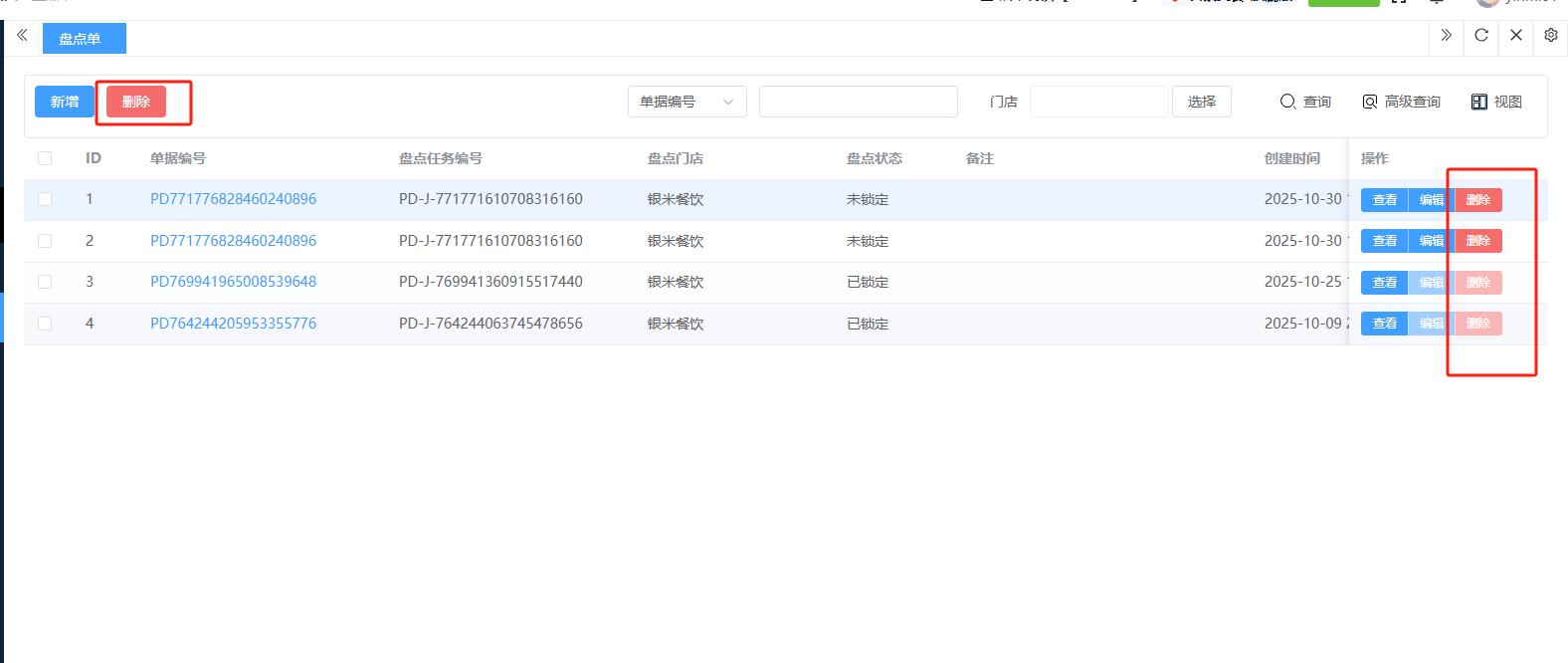Click the double-right chevron tab scroll icon

click(1446, 35)
